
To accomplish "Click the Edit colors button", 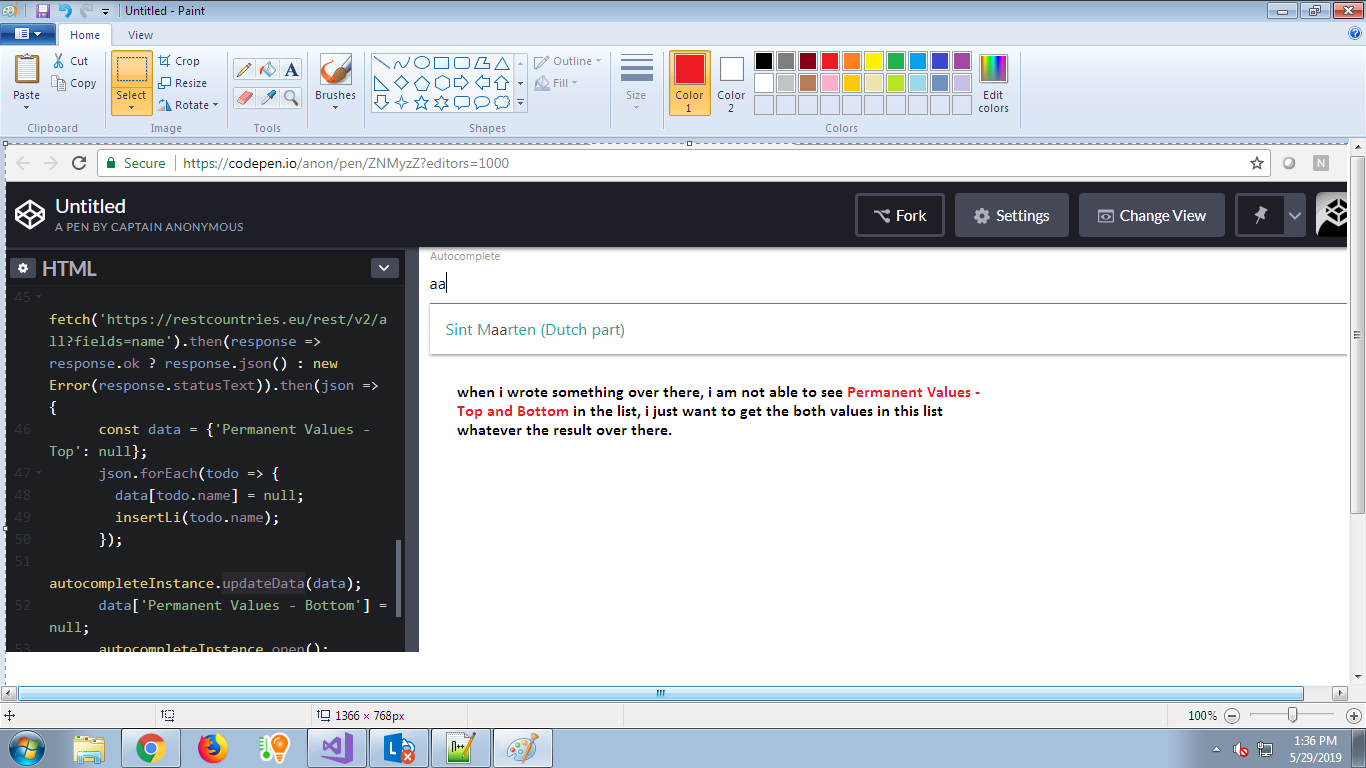I will click(x=992, y=84).
